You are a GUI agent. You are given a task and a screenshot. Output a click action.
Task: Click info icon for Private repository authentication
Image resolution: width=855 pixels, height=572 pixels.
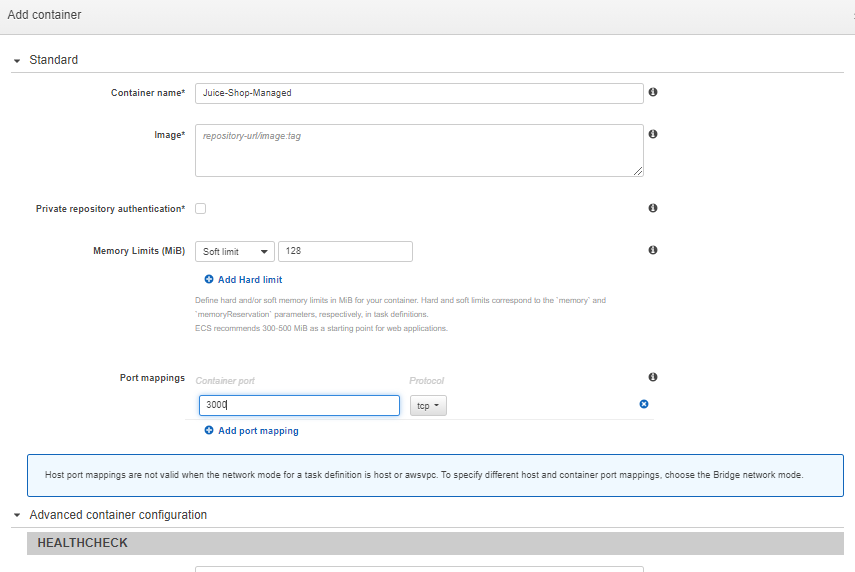point(653,208)
